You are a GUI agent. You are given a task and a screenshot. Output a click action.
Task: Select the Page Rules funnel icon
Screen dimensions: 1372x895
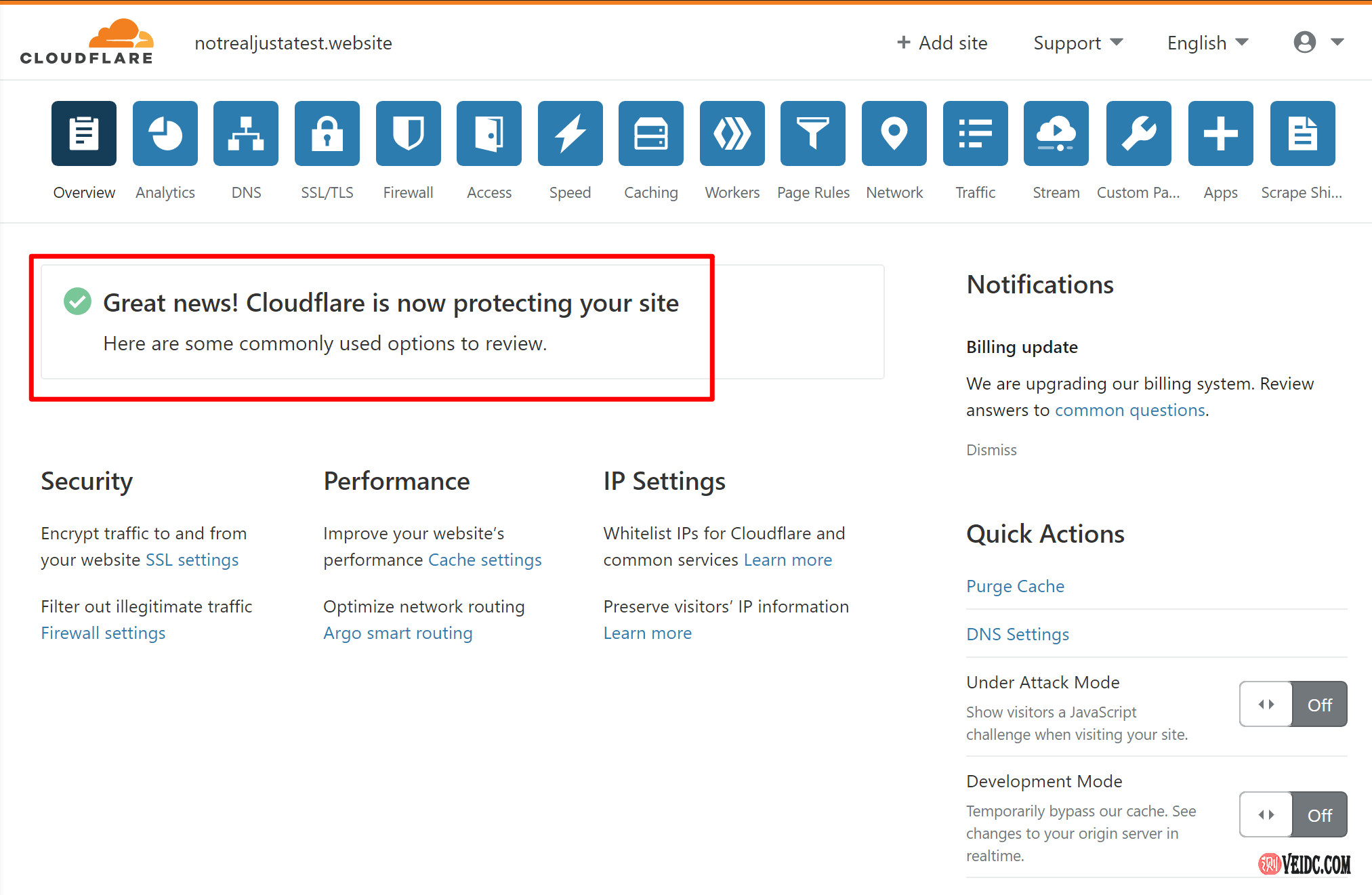812,133
